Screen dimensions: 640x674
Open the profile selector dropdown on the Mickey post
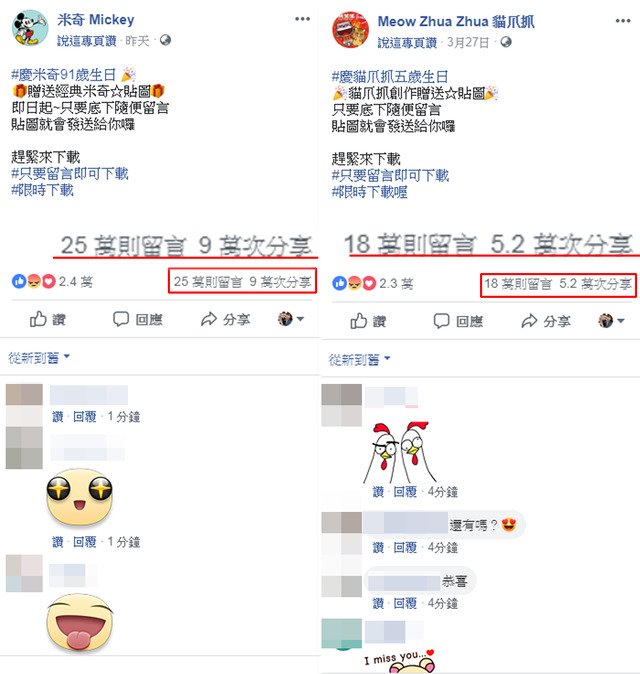coord(291,319)
